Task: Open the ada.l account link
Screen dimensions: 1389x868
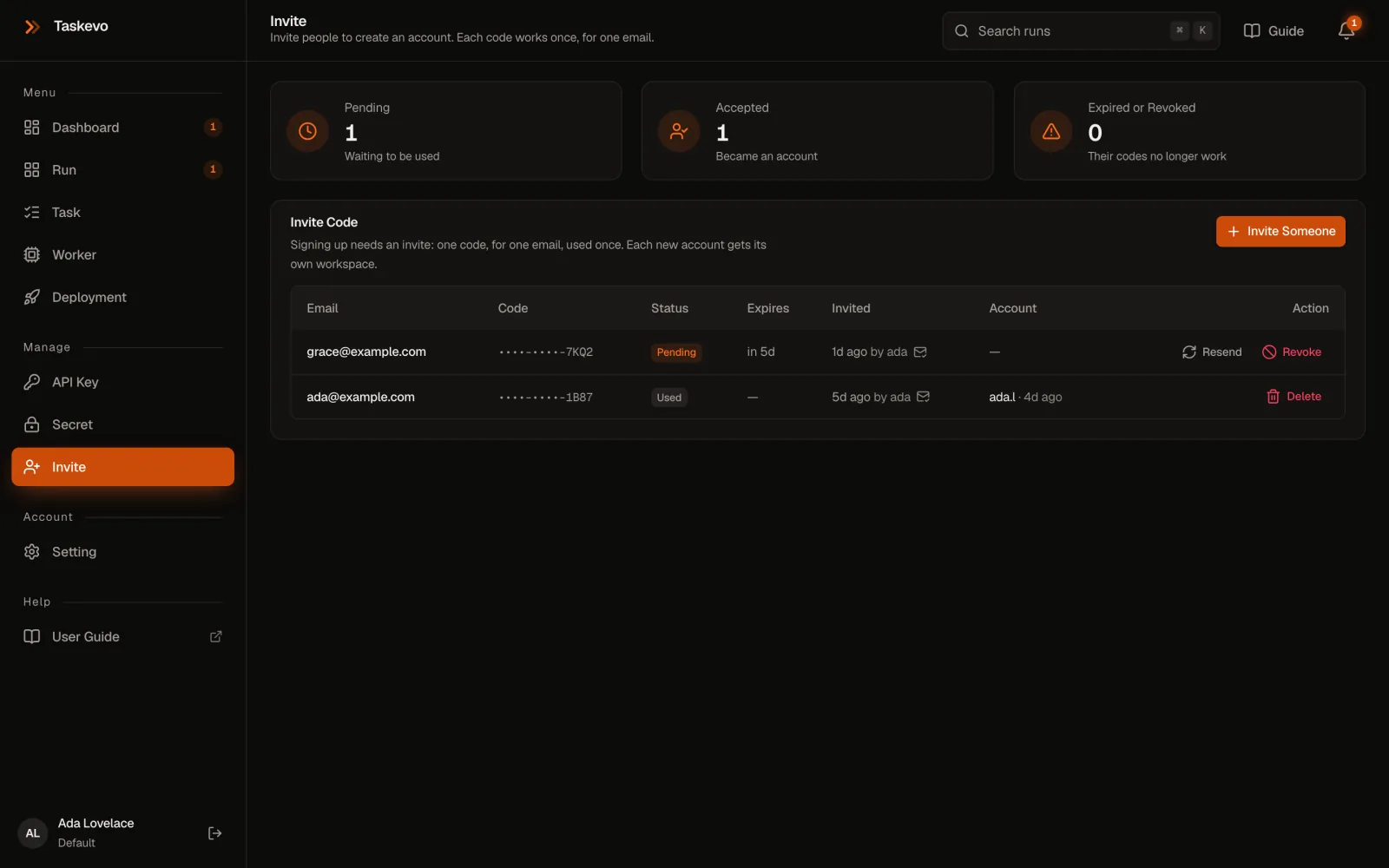Action: click(1002, 398)
